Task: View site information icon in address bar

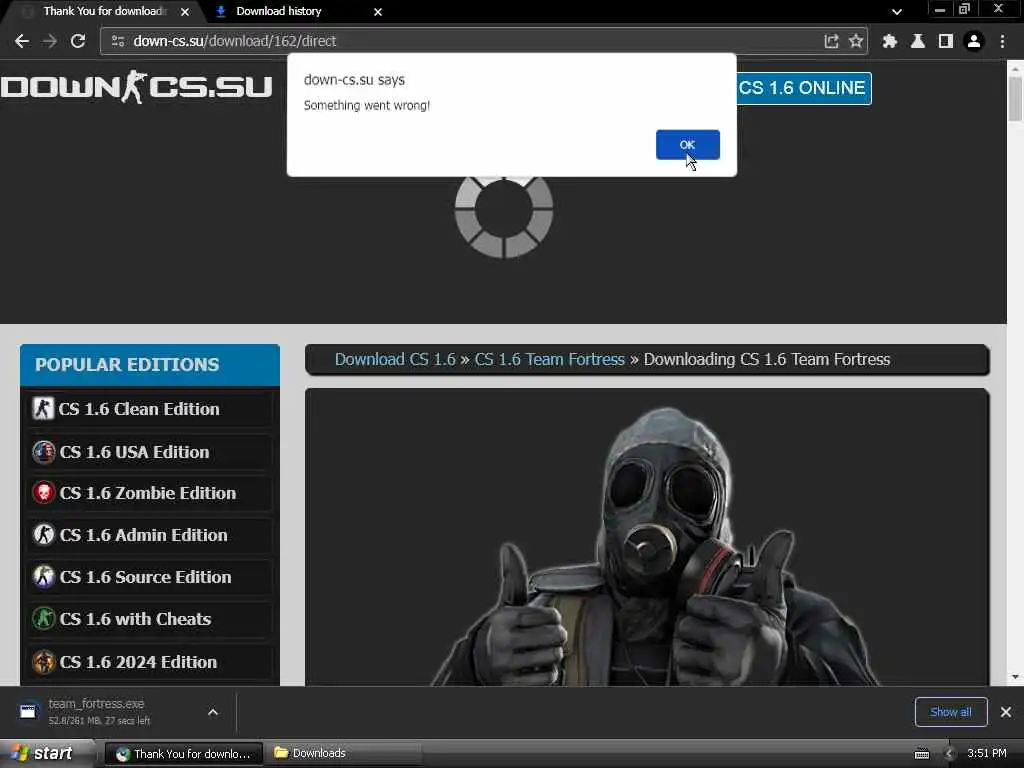Action: [x=118, y=41]
